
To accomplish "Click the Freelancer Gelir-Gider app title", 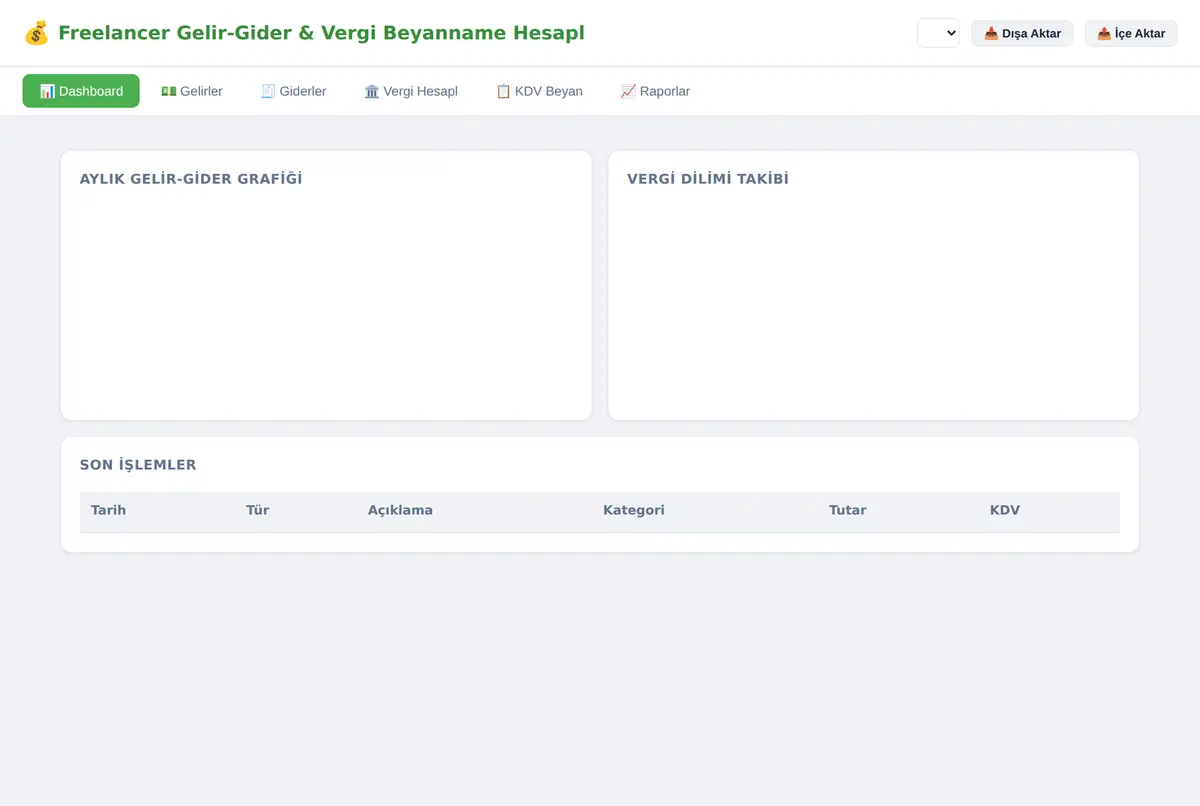I will pos(321,33).
